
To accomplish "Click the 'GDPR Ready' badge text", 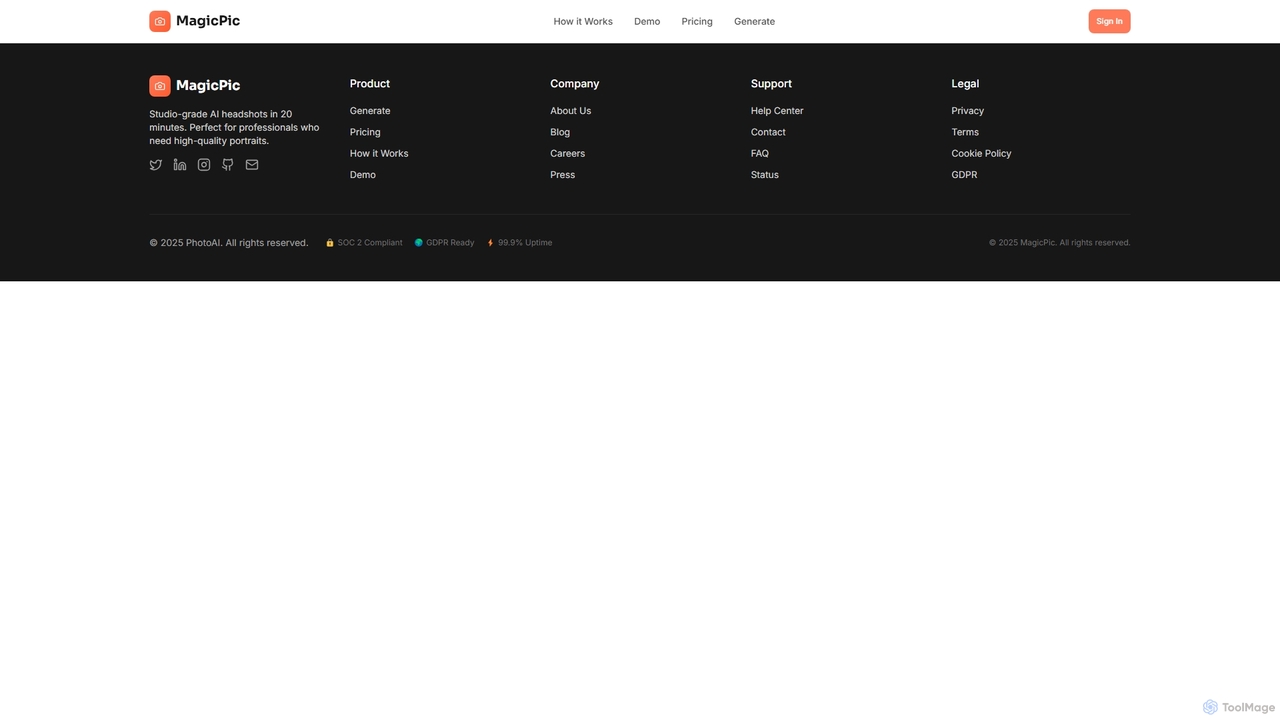I will tap(450, 243).
